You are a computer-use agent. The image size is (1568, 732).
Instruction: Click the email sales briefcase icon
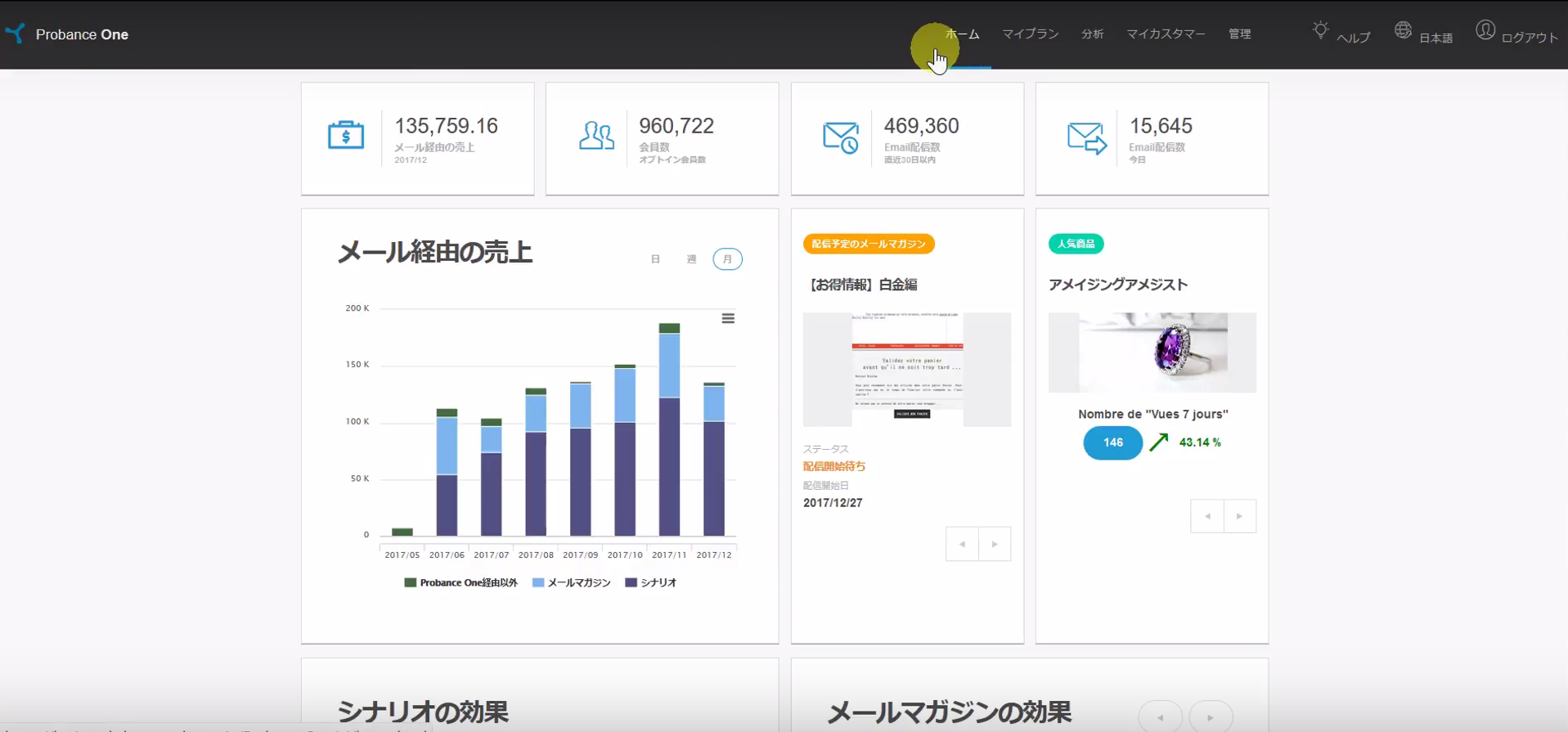[346, 135]
